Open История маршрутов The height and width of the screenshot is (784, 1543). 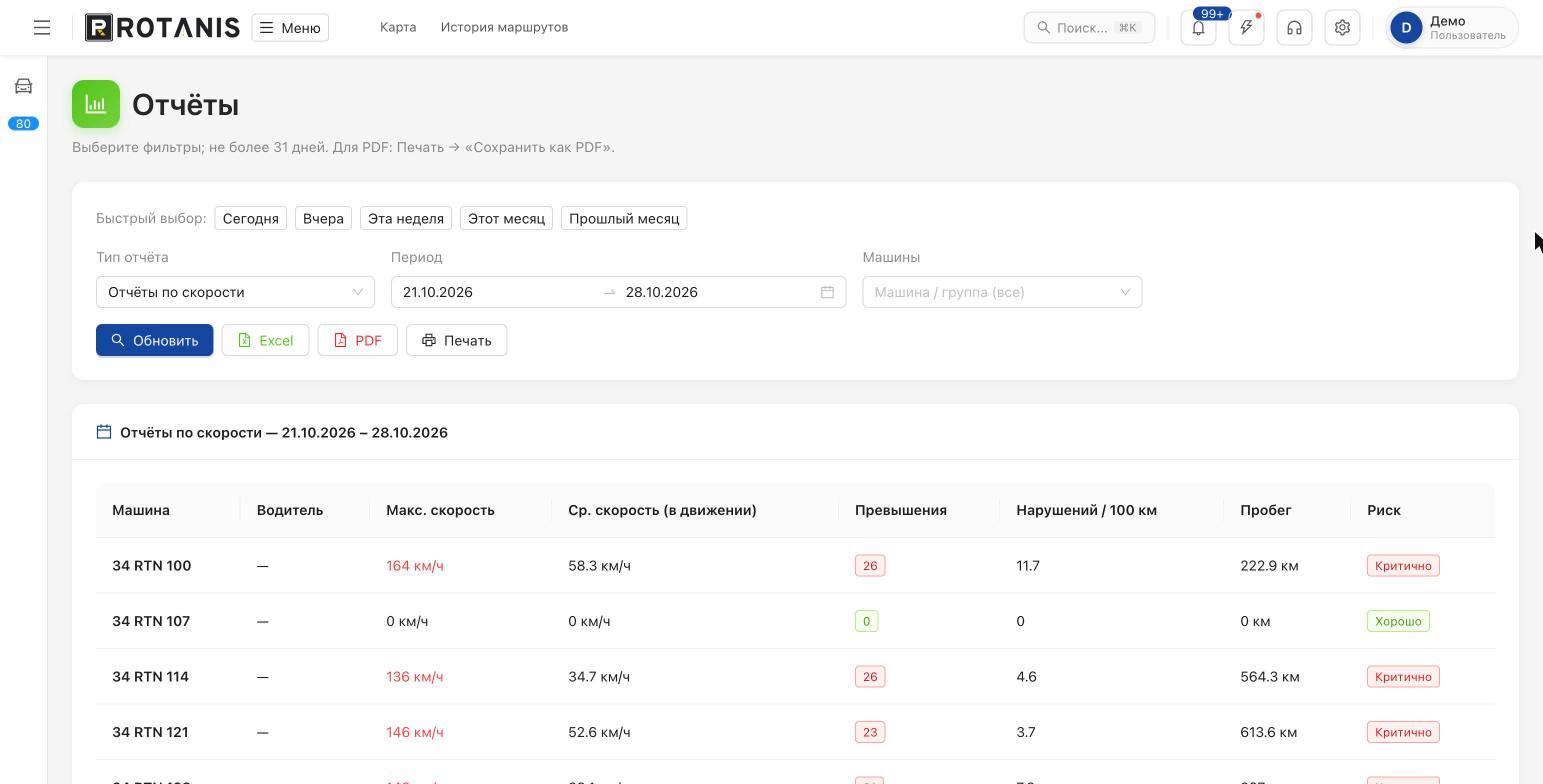pyautogui.click(x=504, y=27)
